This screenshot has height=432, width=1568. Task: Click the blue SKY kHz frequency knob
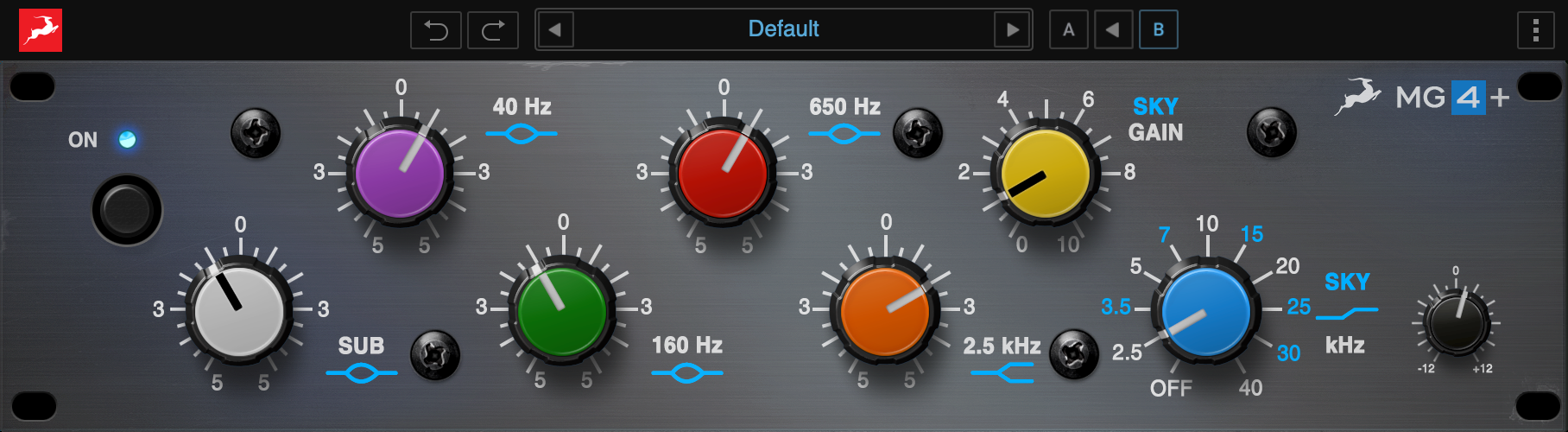click(1205, 309)
